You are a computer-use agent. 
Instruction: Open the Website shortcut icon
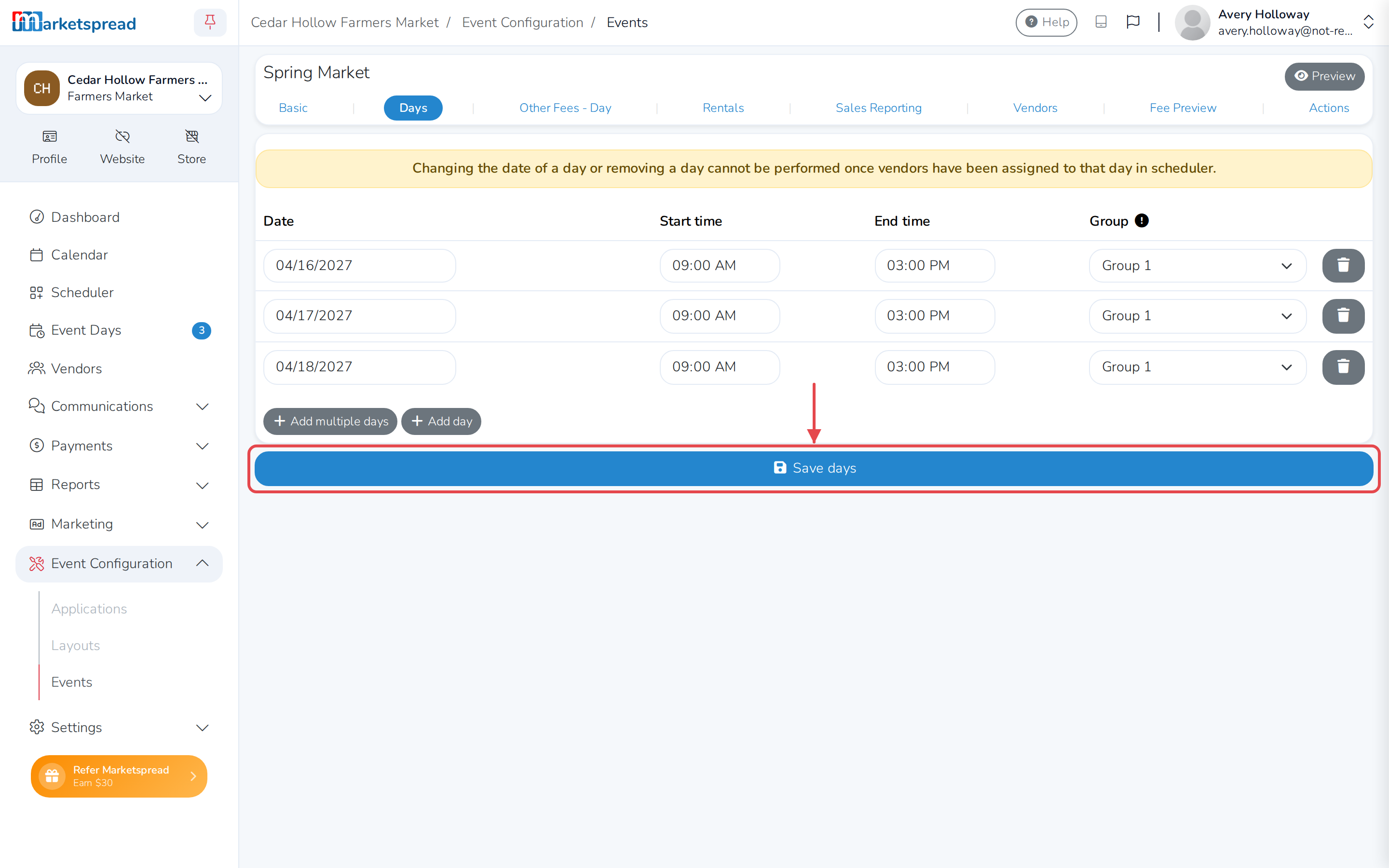[x=122, y=136]
